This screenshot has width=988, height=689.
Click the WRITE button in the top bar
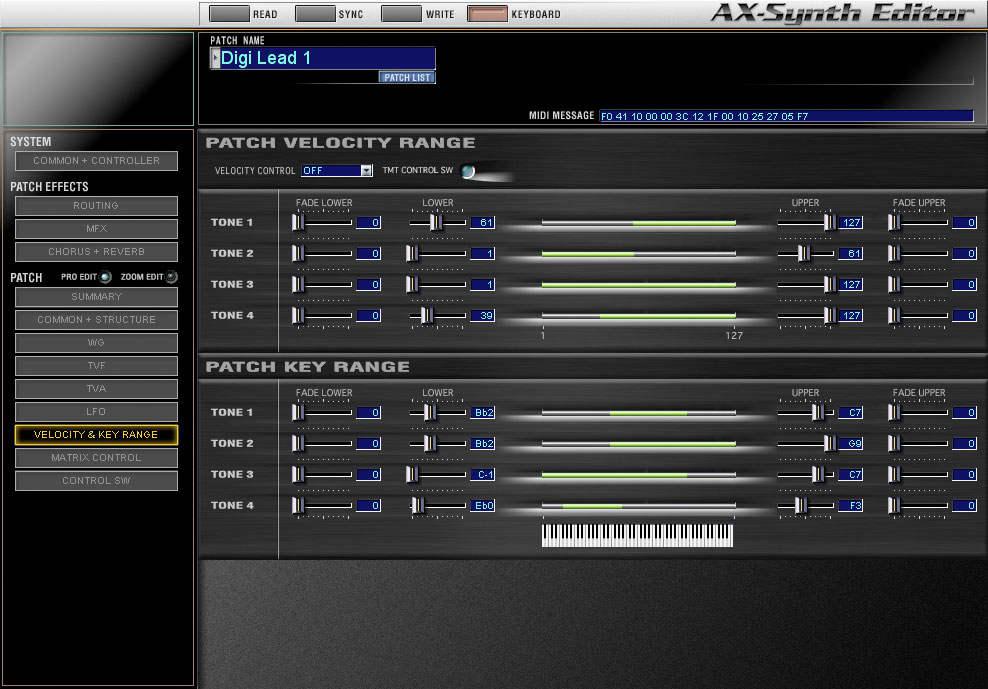(401, 13)
